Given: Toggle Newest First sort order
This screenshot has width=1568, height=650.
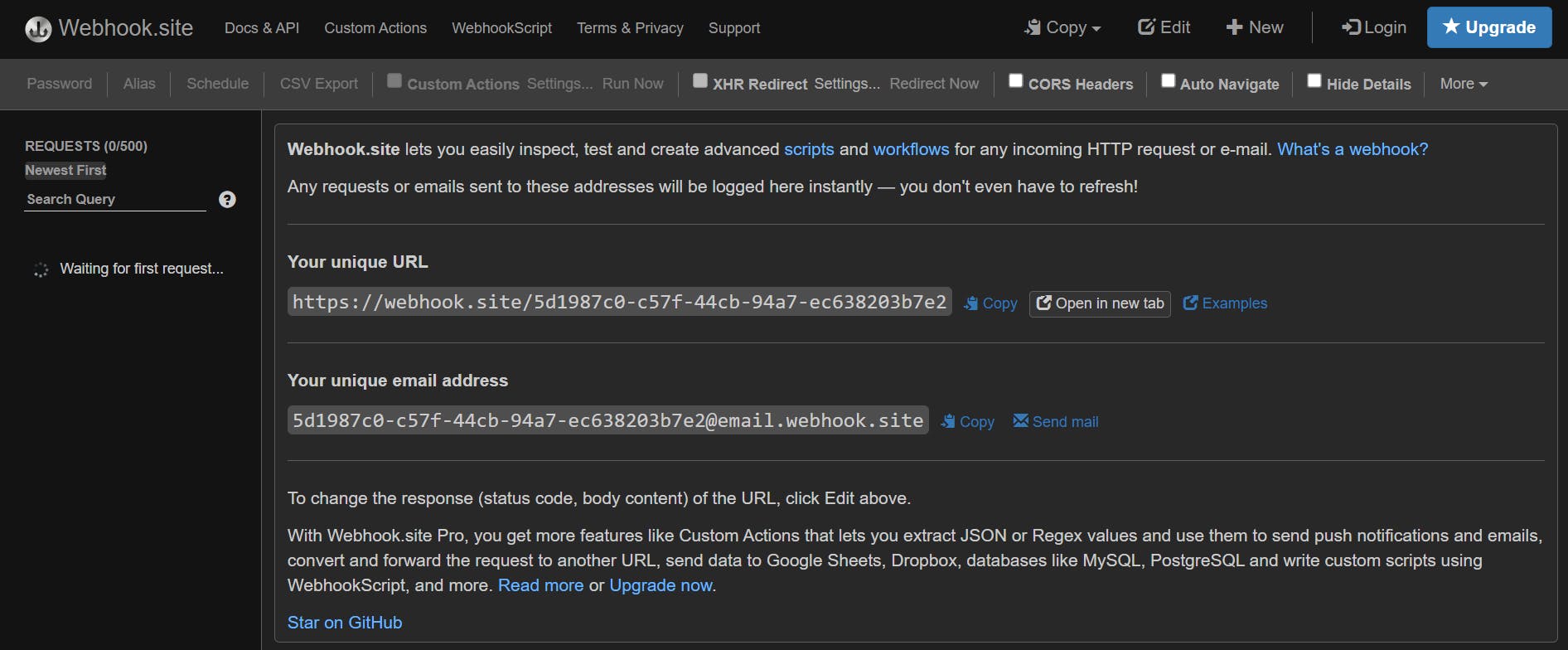Looking at the screenshot, I should point(65,170).
